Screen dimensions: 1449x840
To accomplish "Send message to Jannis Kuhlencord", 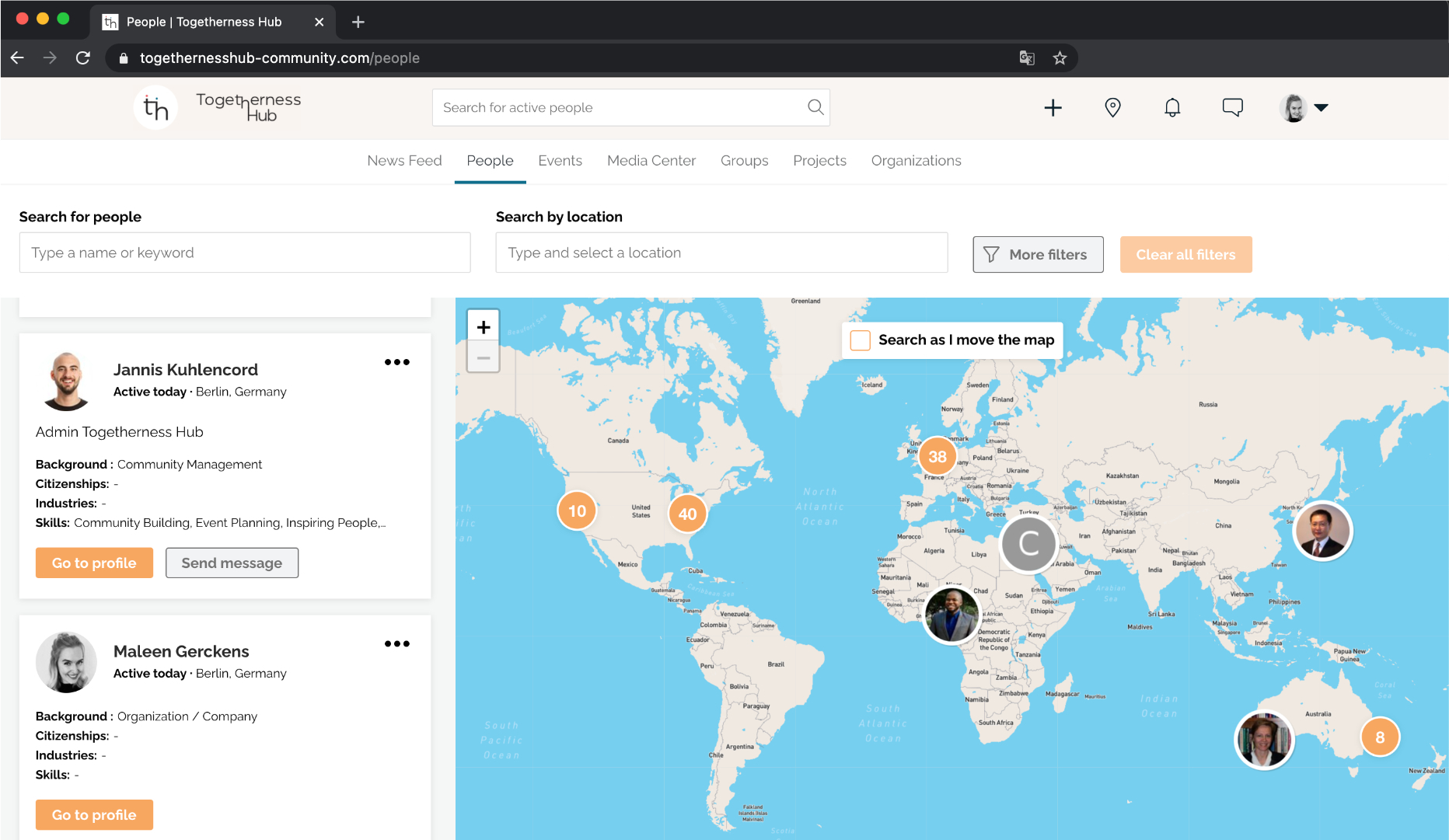I will point(232,563).
